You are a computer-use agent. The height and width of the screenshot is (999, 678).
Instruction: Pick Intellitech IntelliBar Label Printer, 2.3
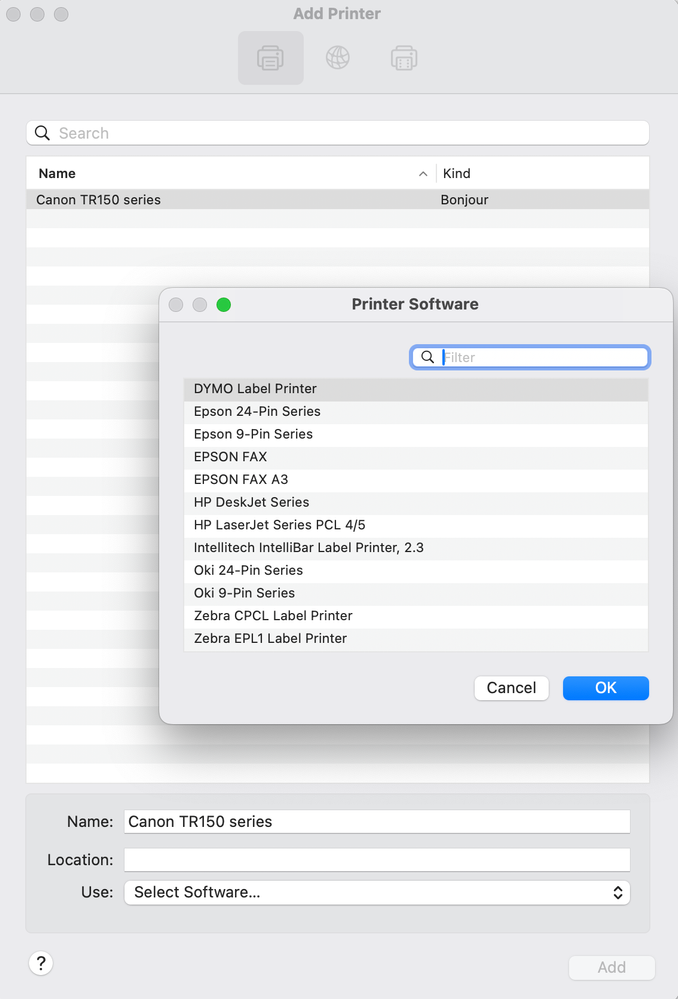point(415,547)
